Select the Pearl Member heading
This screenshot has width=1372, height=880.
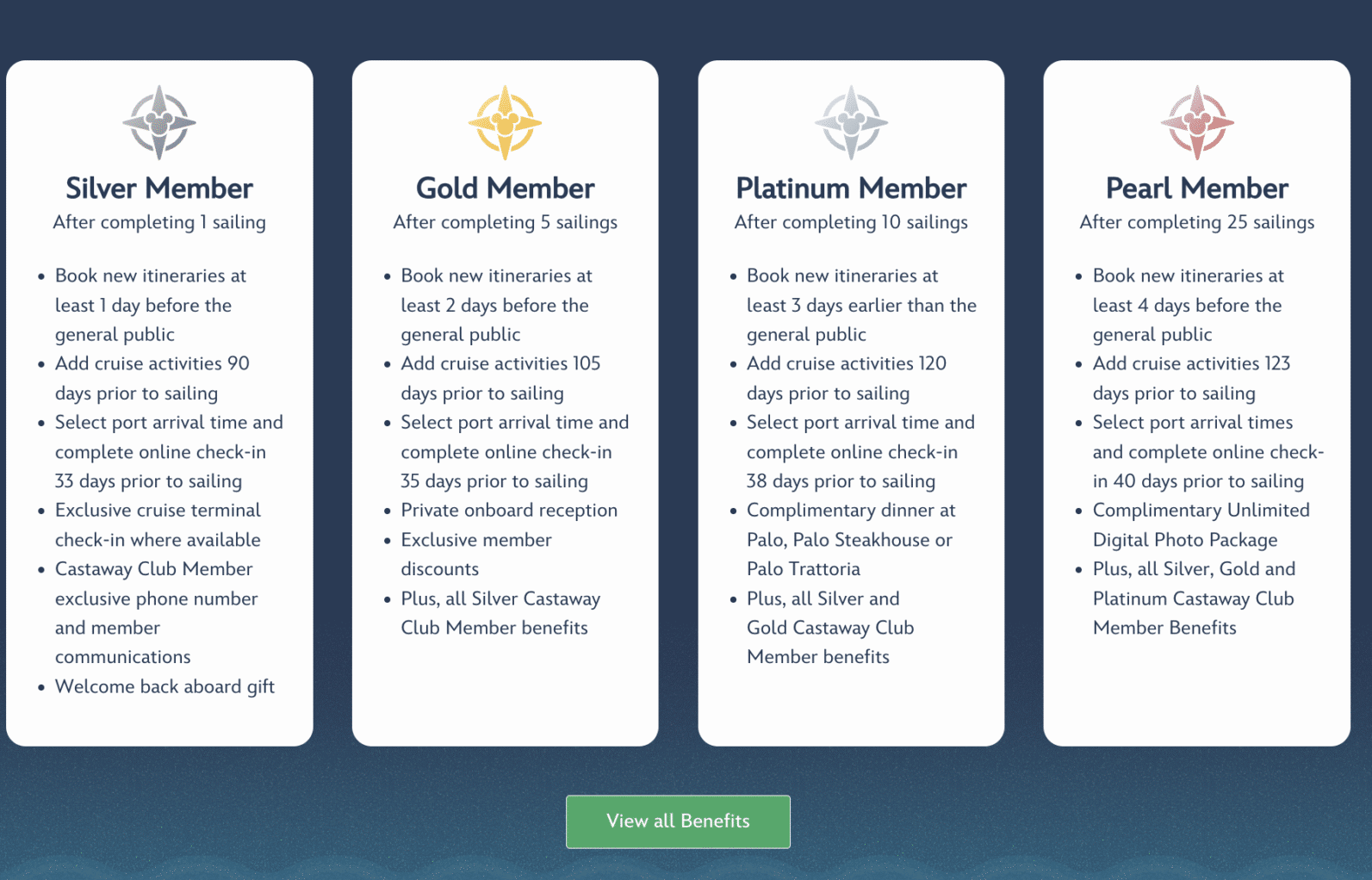pos(1197,189)
